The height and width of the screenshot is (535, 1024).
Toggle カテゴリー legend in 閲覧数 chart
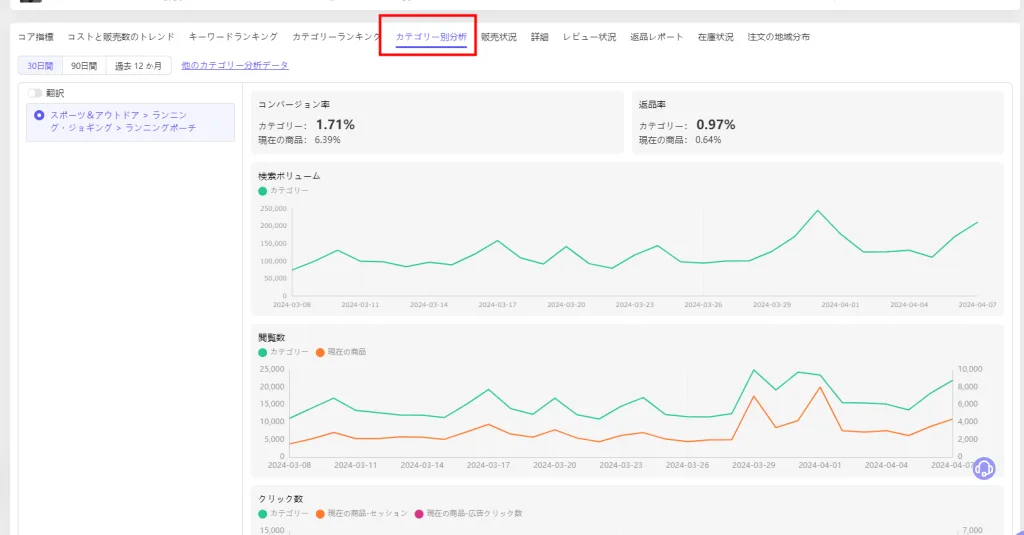point(283,352)
